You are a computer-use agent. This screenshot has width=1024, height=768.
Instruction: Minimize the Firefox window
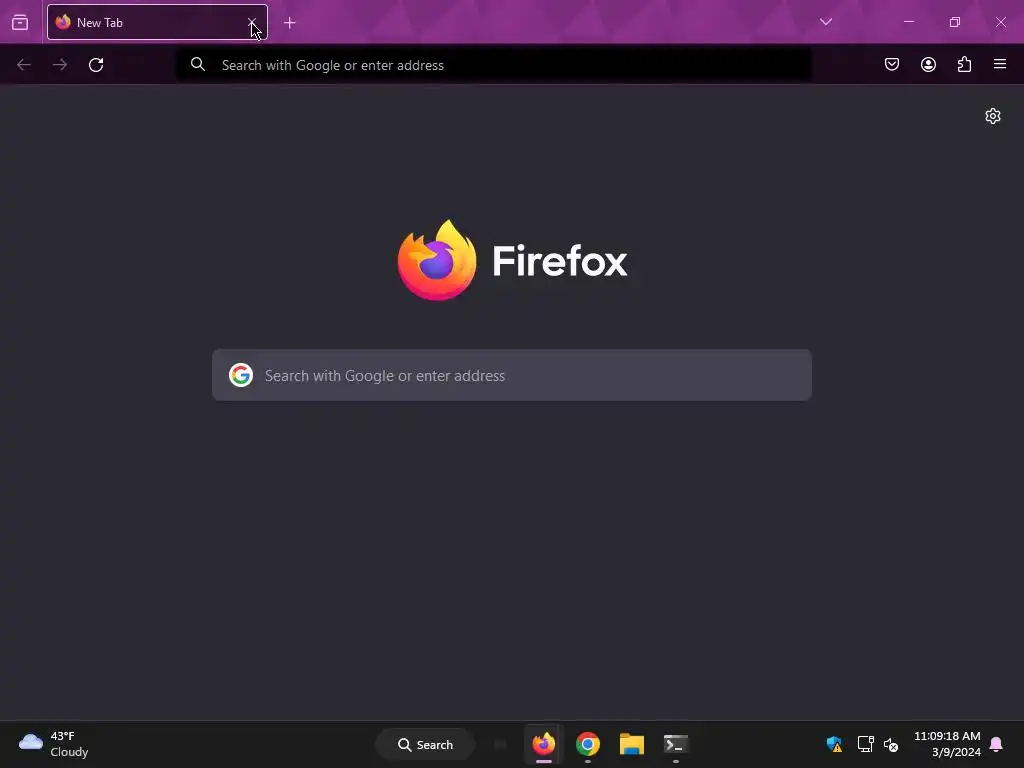909,22
